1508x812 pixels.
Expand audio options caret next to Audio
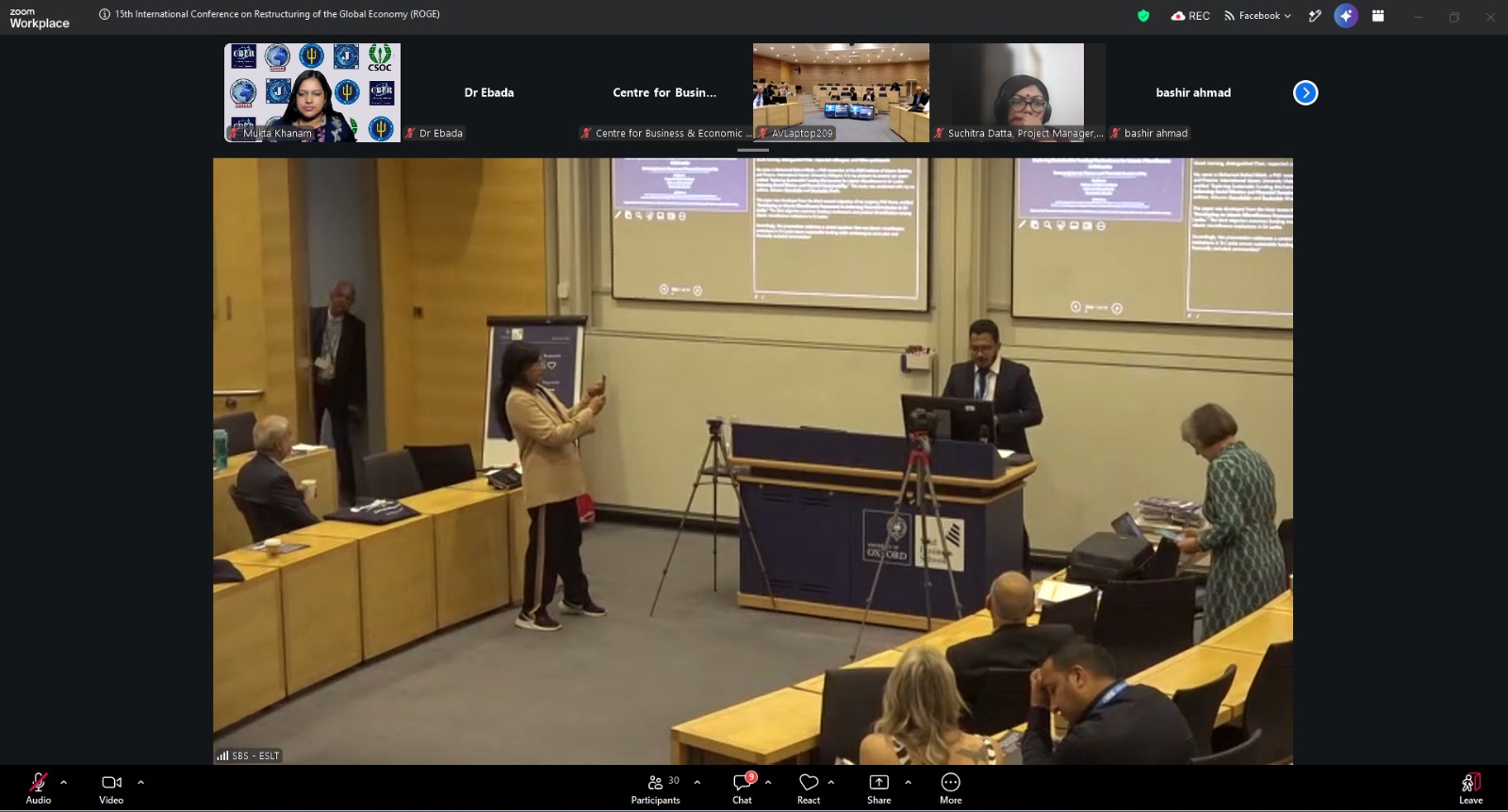click(x=64, y=782)
